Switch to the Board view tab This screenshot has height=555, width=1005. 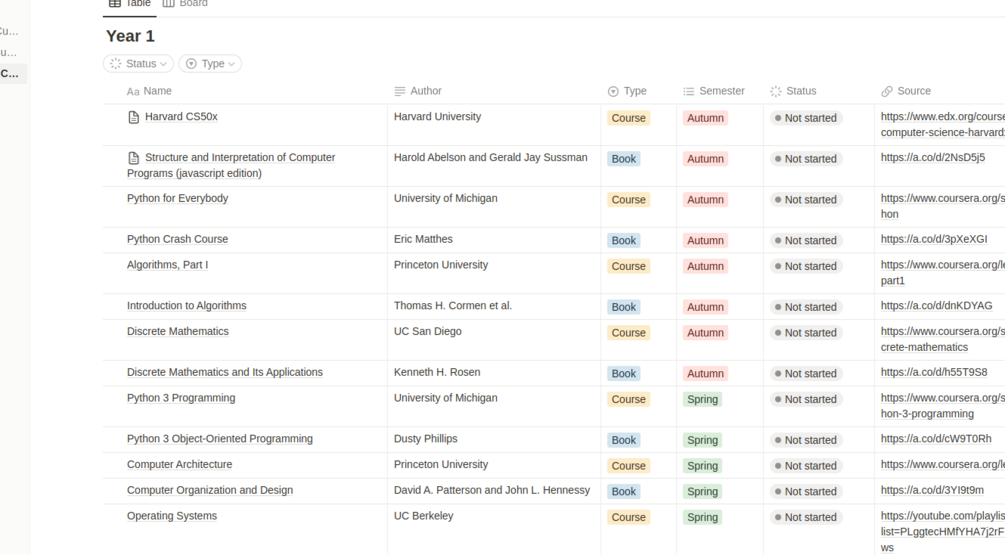[185, 4]
